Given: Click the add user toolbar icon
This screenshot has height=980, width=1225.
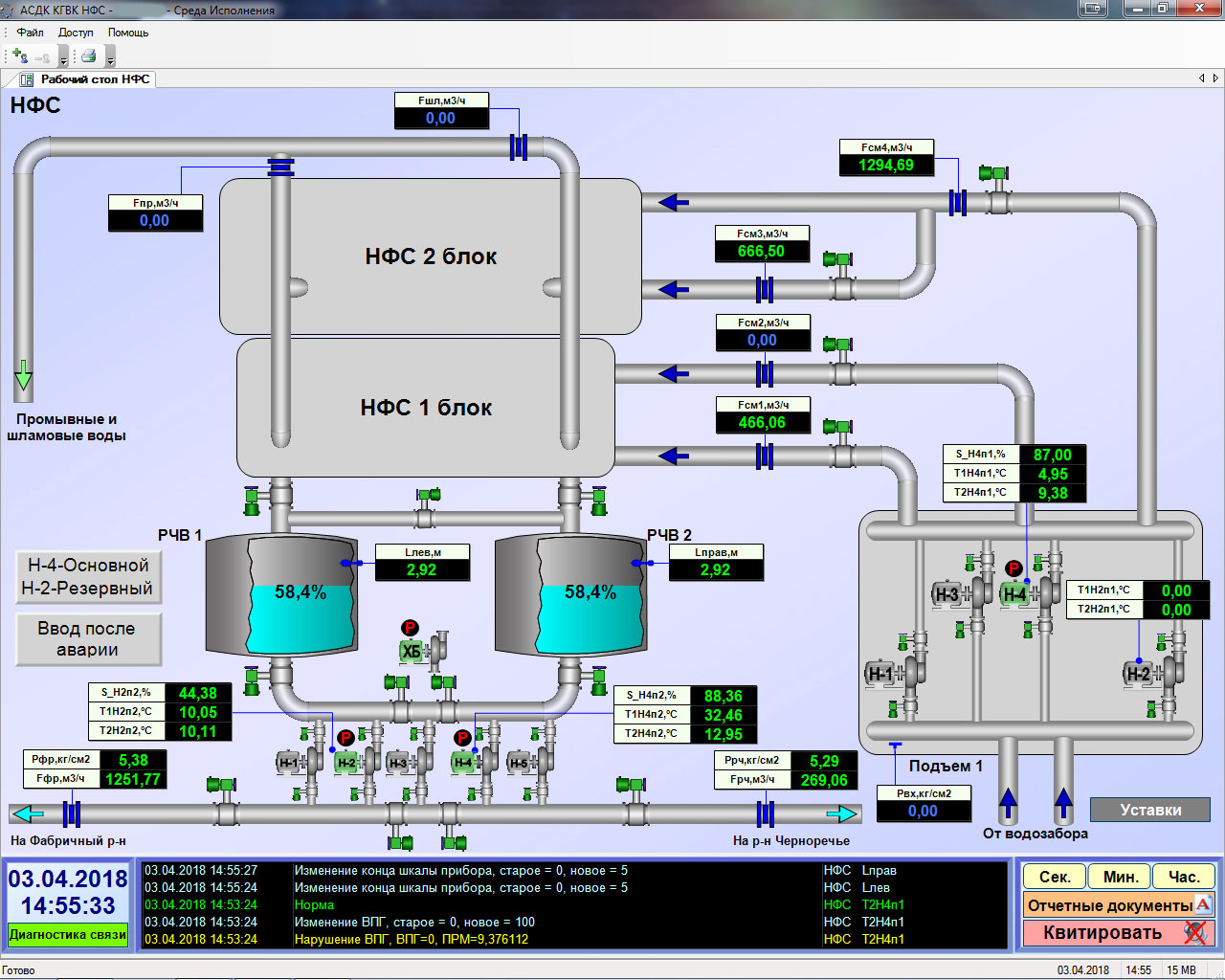Looking at the screenshot, I should 19,56.
